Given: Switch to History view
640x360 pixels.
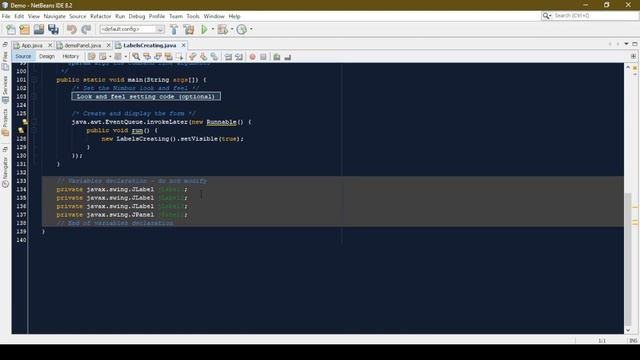Looking at the screenshot, I should coord(70,56).
